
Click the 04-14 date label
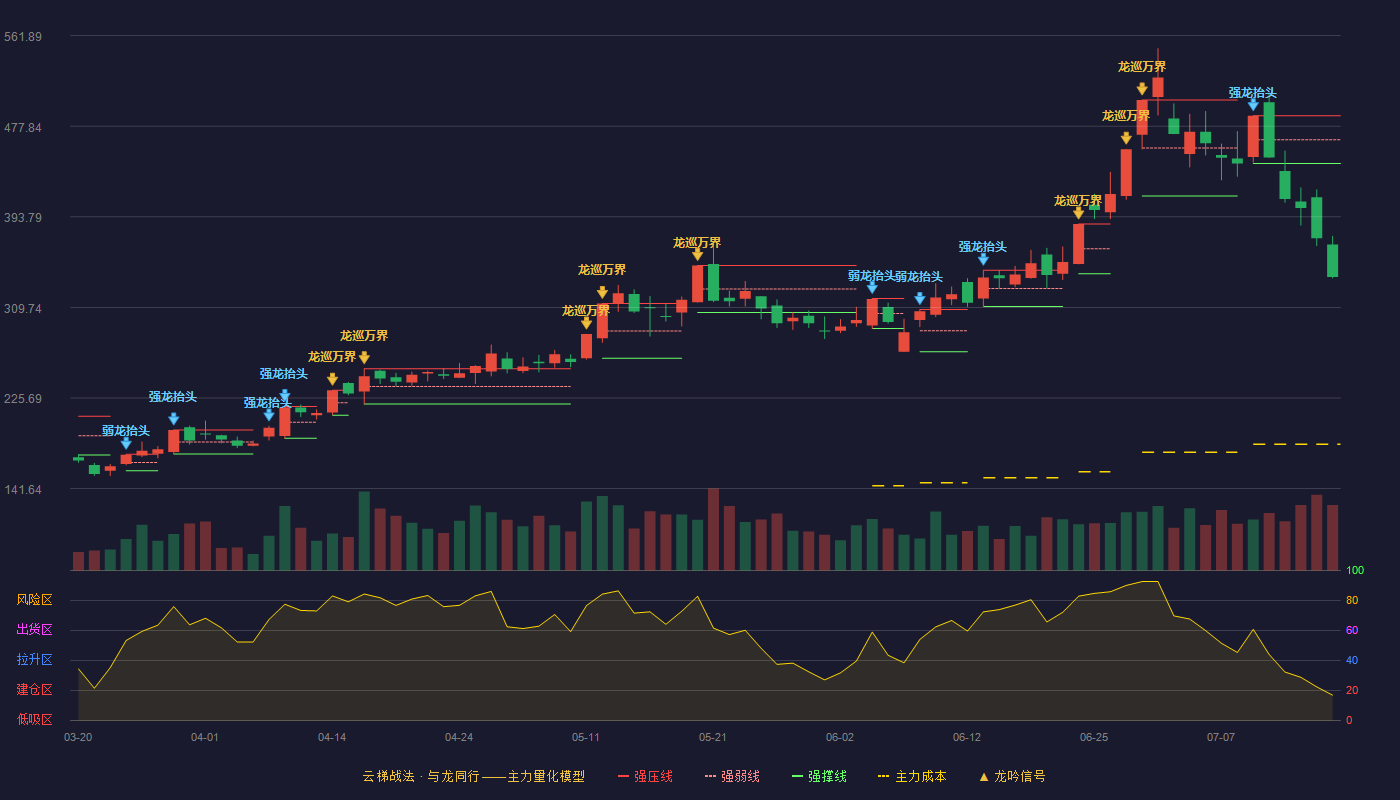(332, 737)
